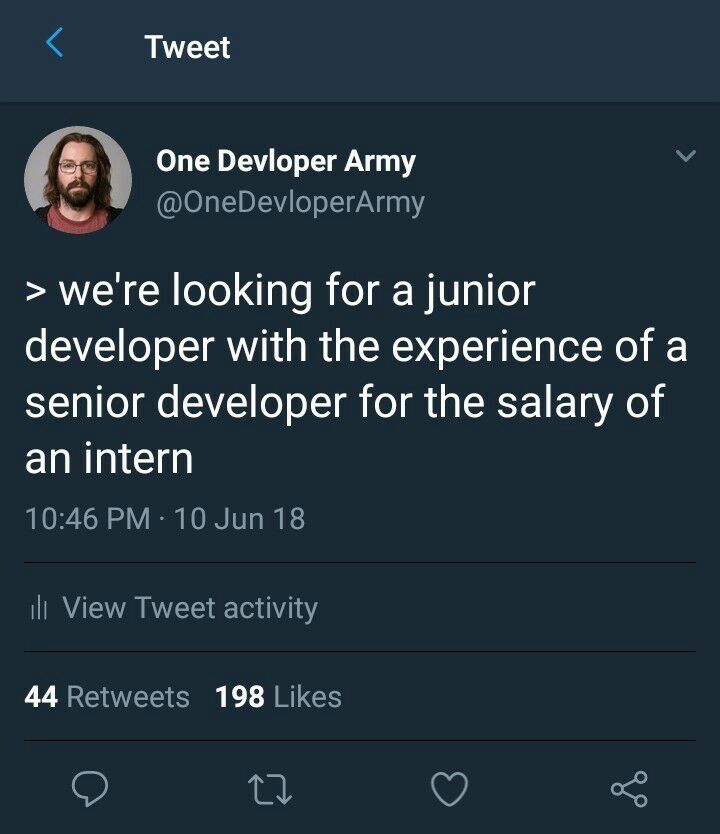Viewport: 720px width, 834px height.
Task: Select the heart outline under the tweet
Action: click(x=448, y=789)
